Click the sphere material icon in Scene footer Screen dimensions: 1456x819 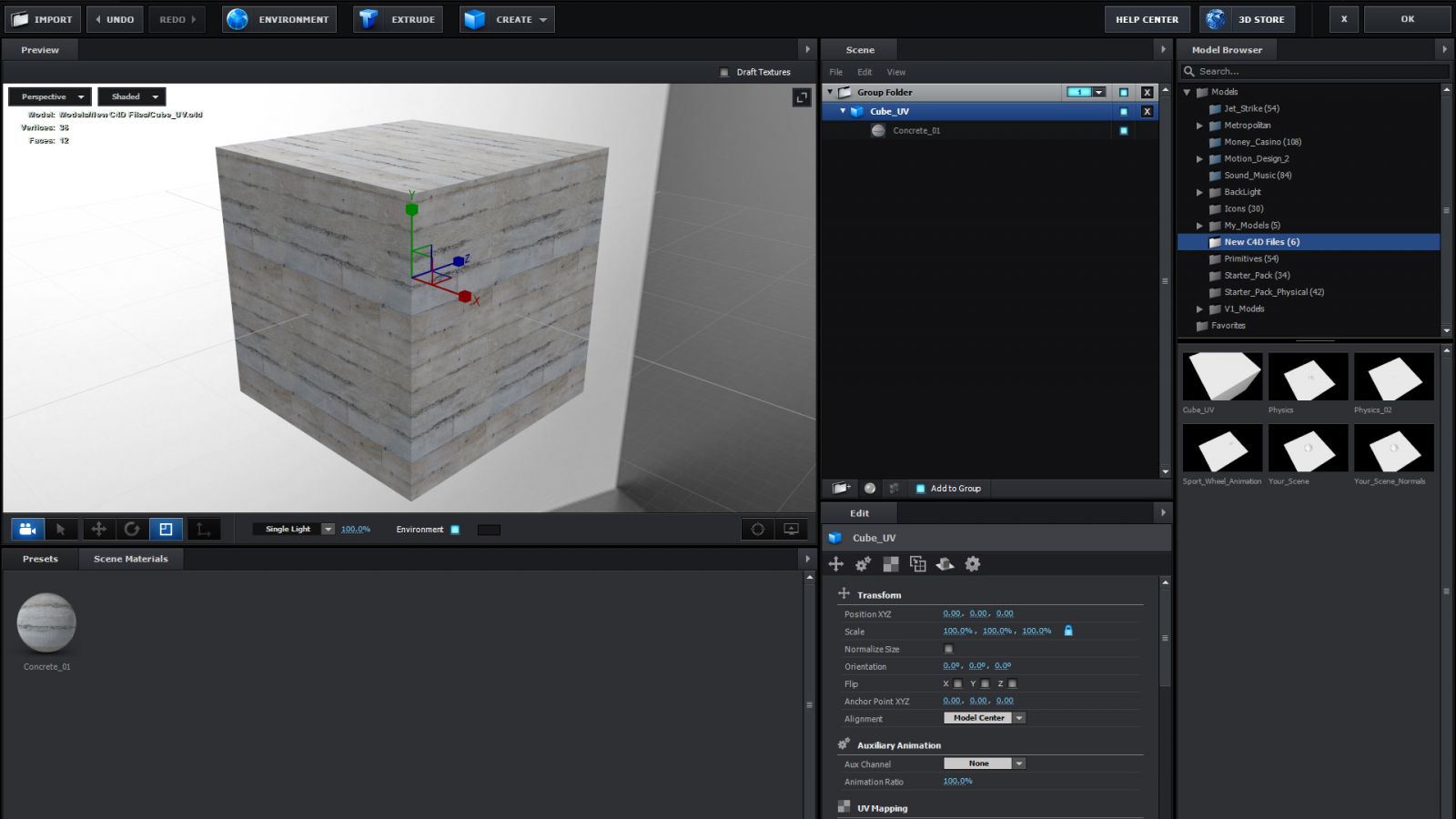(x=870, y=489)
